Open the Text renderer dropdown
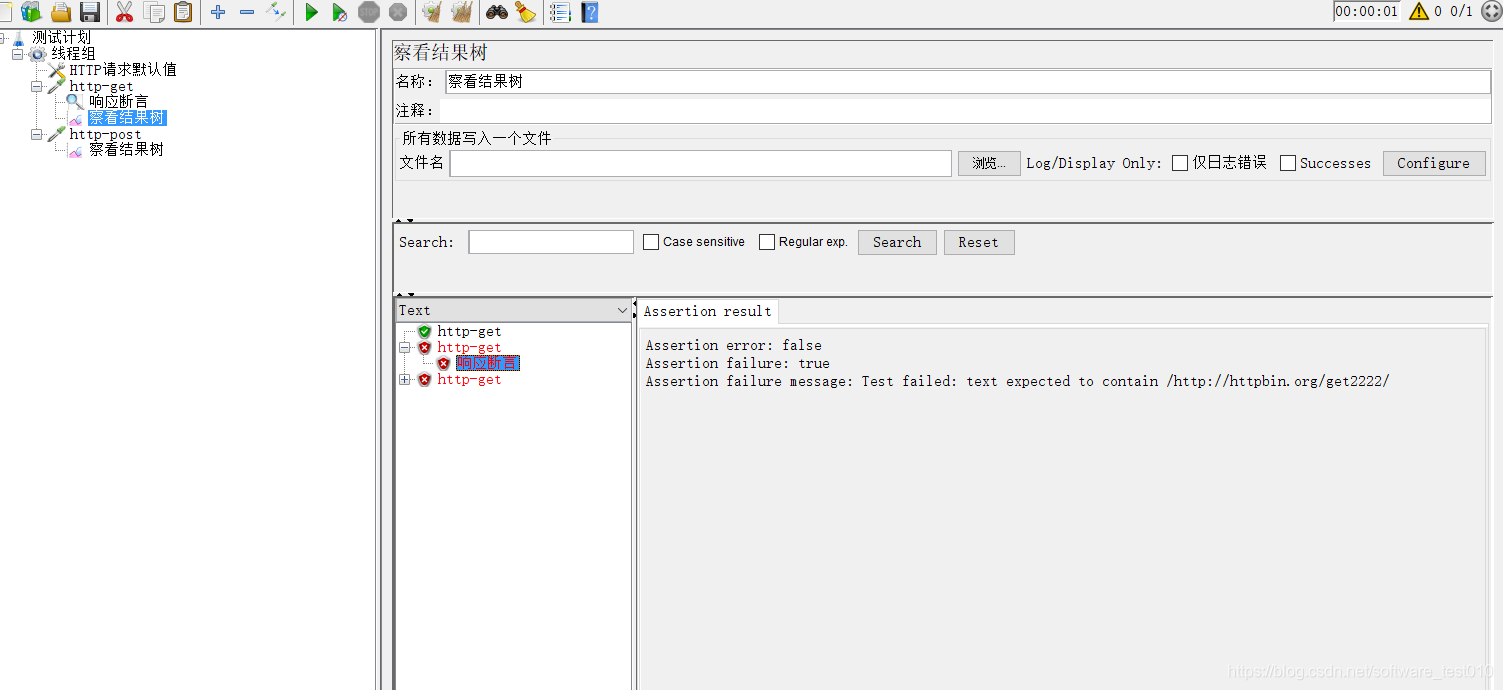This screenshot has height=690, width=1503. click(514, 310)
